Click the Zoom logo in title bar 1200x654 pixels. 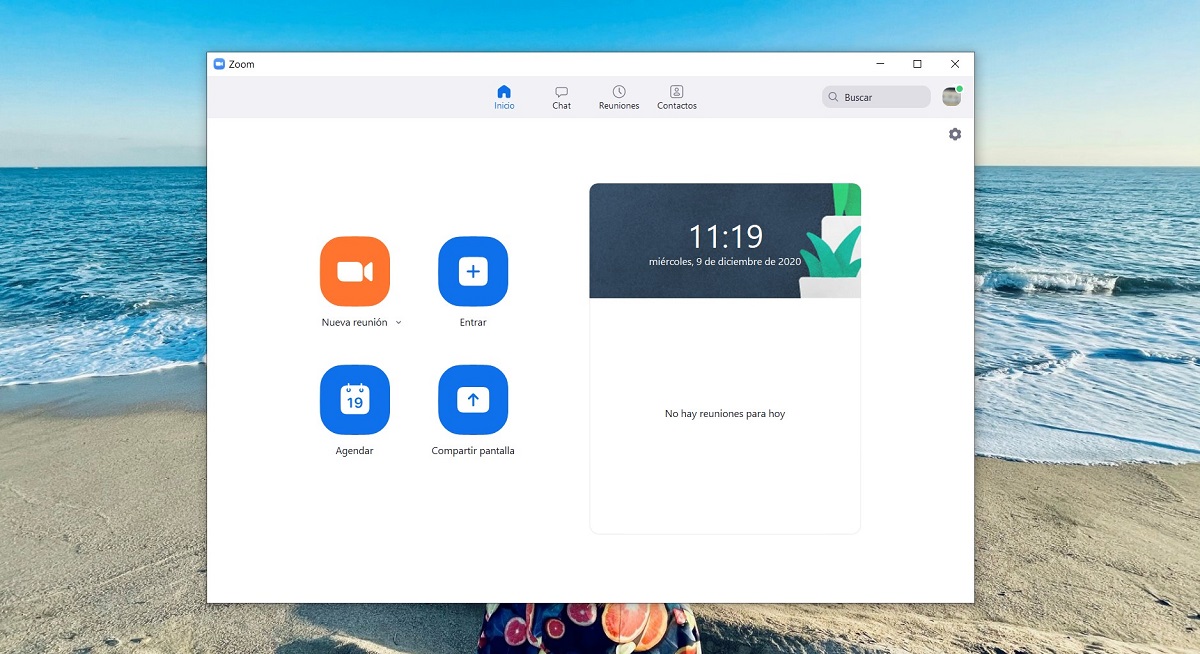point(219,64)
